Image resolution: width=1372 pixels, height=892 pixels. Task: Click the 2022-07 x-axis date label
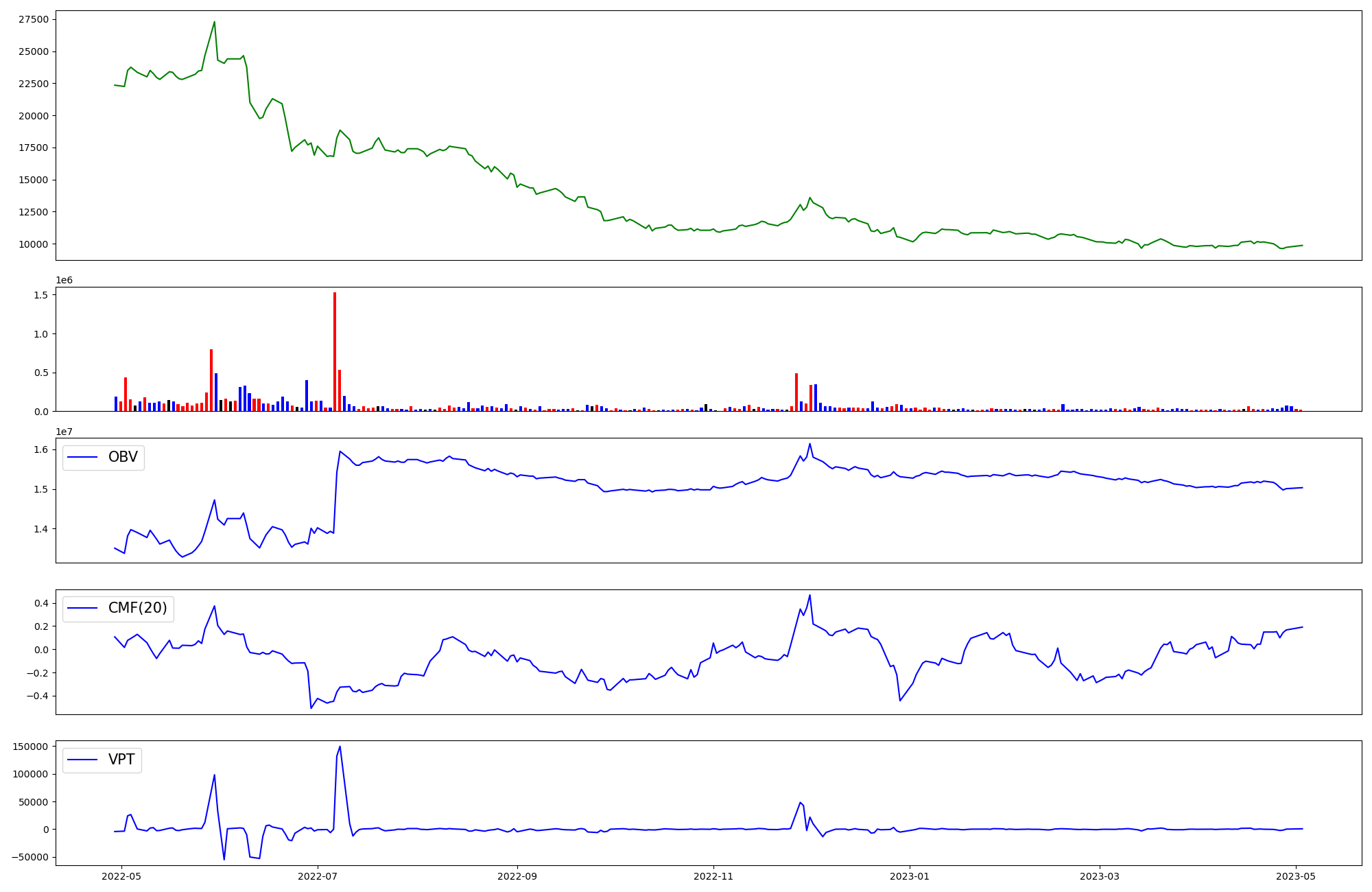pos(318,876)
